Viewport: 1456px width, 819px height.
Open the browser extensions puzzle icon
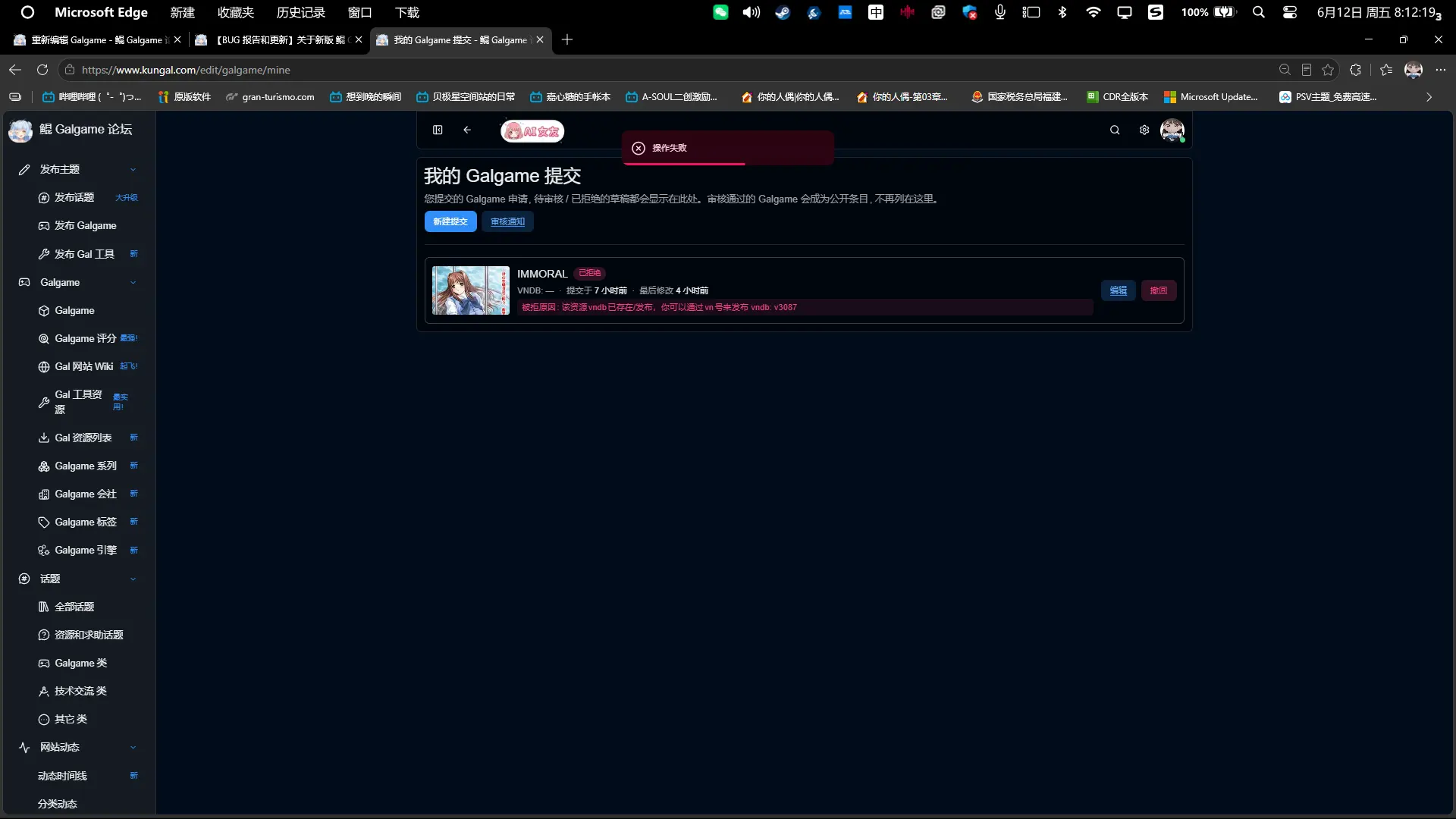[x=1356, y=70]
